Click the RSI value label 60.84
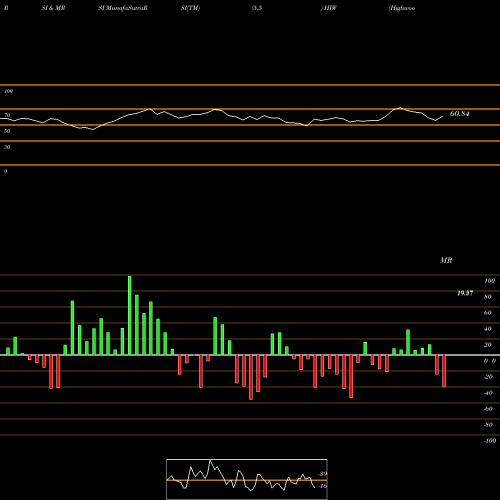 459,114
